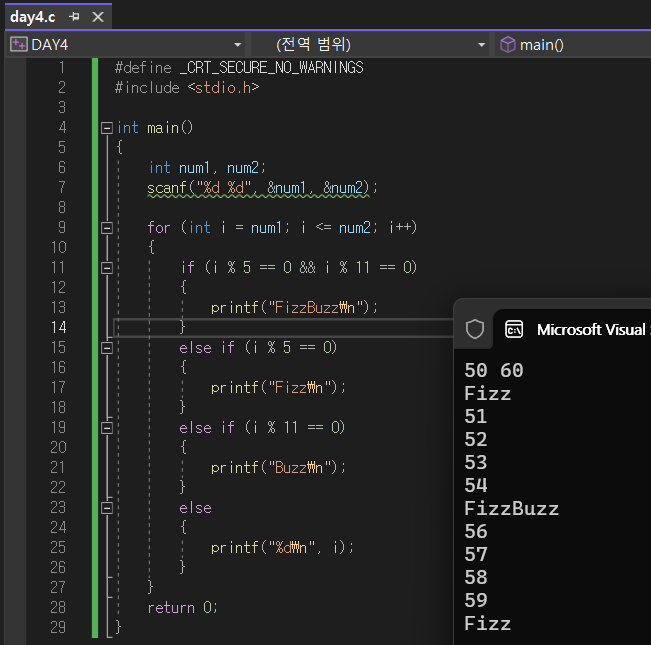This screenshot has width=651, height=645.
Task: Click printf("FizzBuzz\n") statement
Action: click(x=294, y=308)
